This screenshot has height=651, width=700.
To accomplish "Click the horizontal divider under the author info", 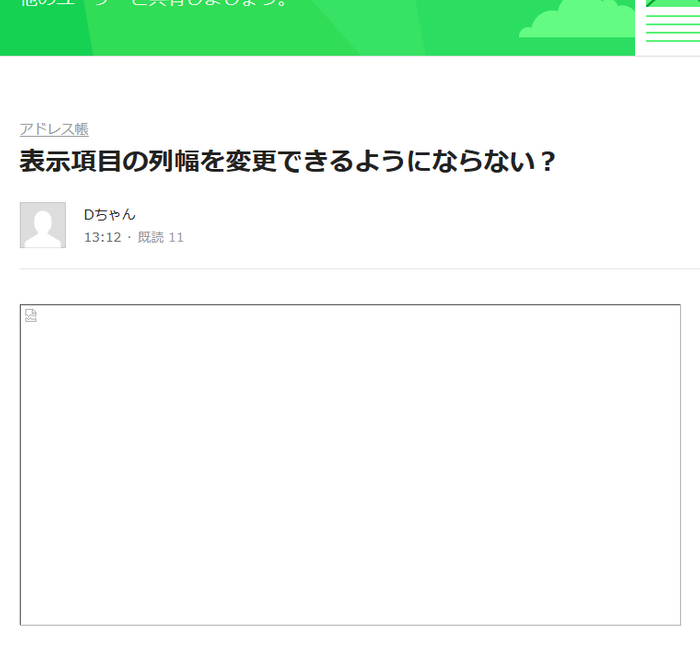I will click(360, 269).
